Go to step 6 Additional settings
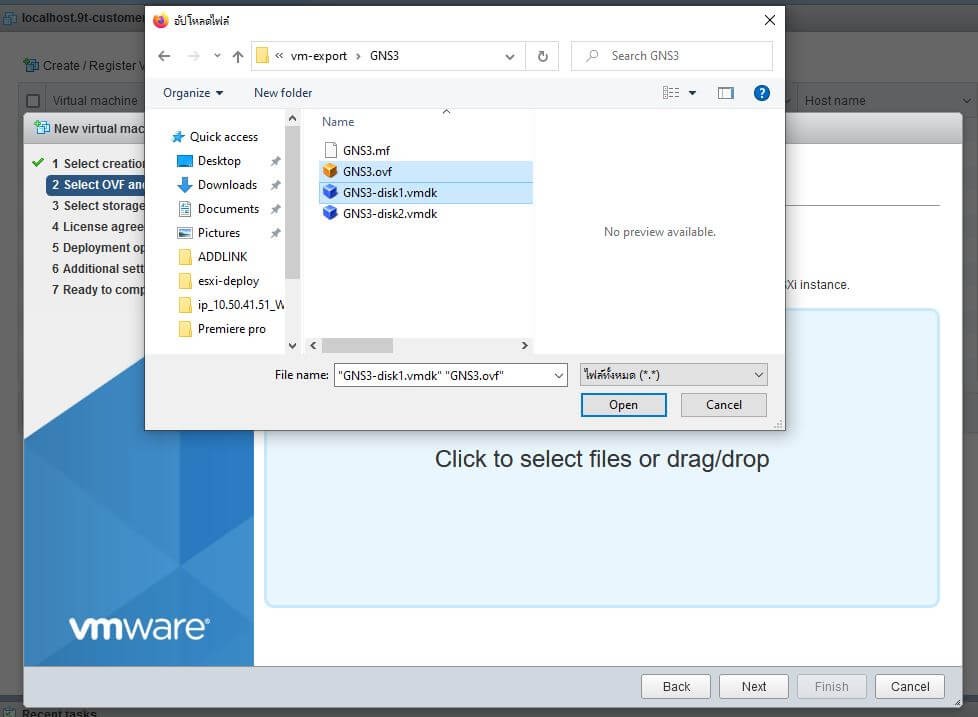 [x=97, y=269]
